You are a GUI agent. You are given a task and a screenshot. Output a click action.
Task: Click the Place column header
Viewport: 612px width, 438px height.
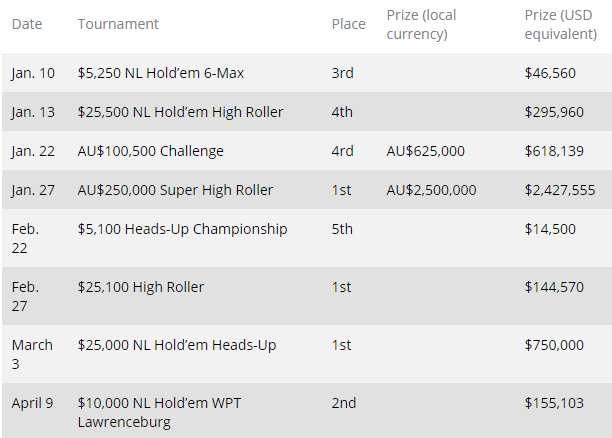(x=348, y=24)
